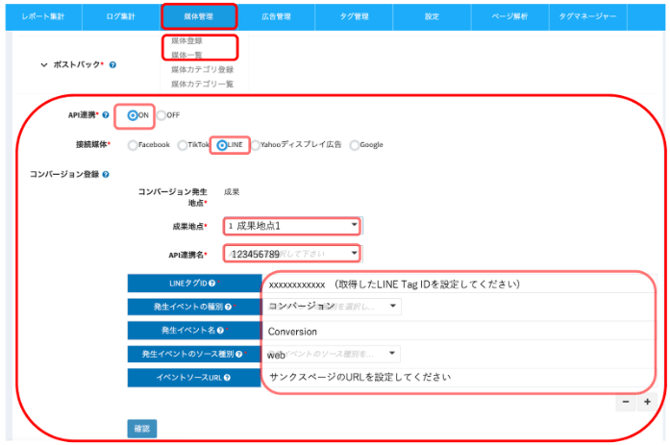
Task: Click help icon next to ポストバック
Action: point(112,65)
